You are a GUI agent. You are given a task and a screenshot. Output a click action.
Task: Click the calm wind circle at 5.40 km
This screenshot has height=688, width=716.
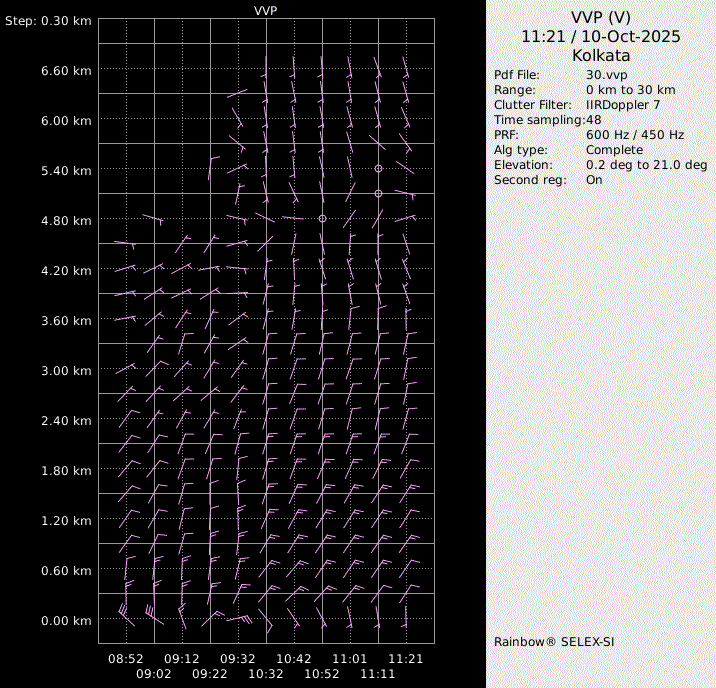378,168
